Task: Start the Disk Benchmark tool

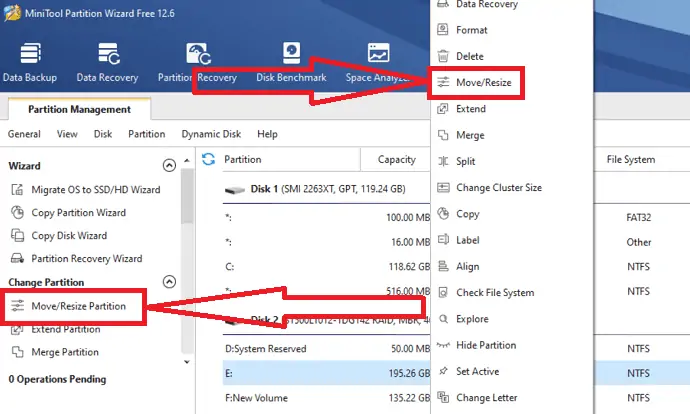Action: 291,62
